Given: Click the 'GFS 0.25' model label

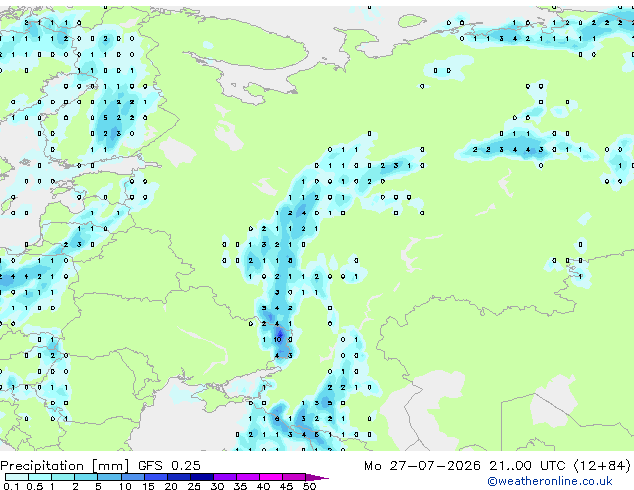Looking at the screenshot, I should tap(169, 465).
